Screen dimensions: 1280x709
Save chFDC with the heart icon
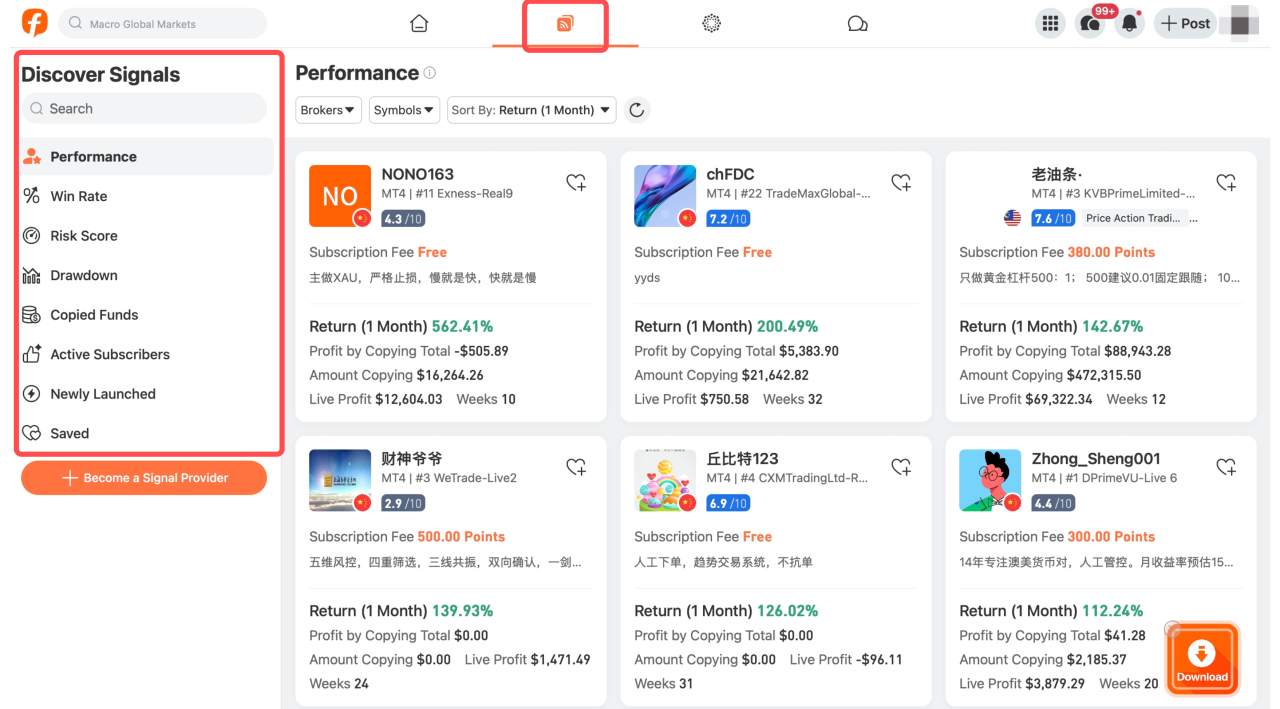pos(901,182)
